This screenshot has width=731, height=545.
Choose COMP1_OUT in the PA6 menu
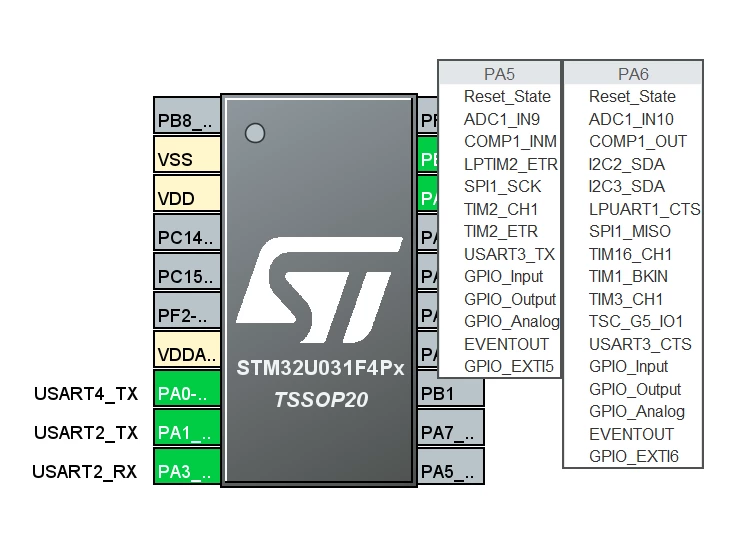coord(633,141)
